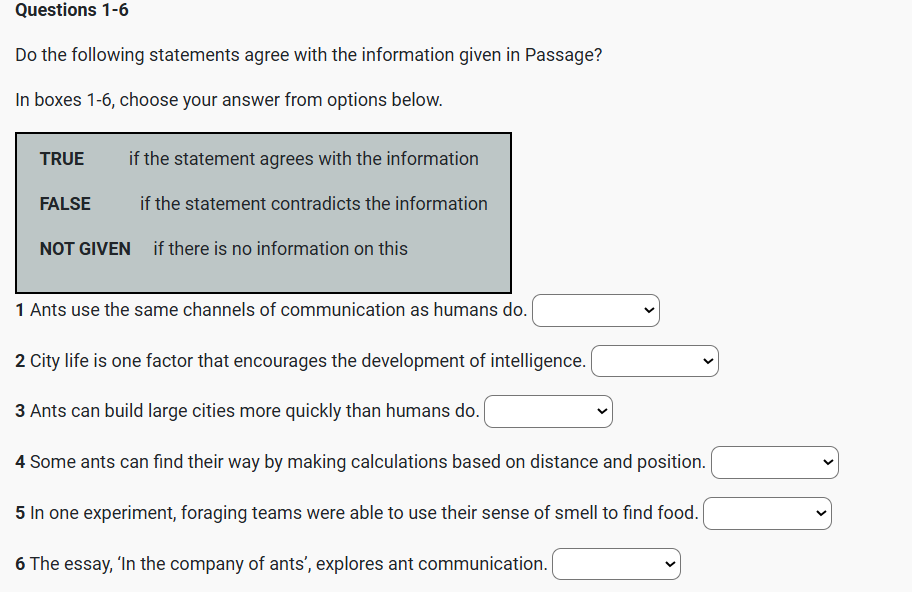Click the 'In boxes 1-6' instruction line
This screenshot has height=592, width=912.
point(229,100)
